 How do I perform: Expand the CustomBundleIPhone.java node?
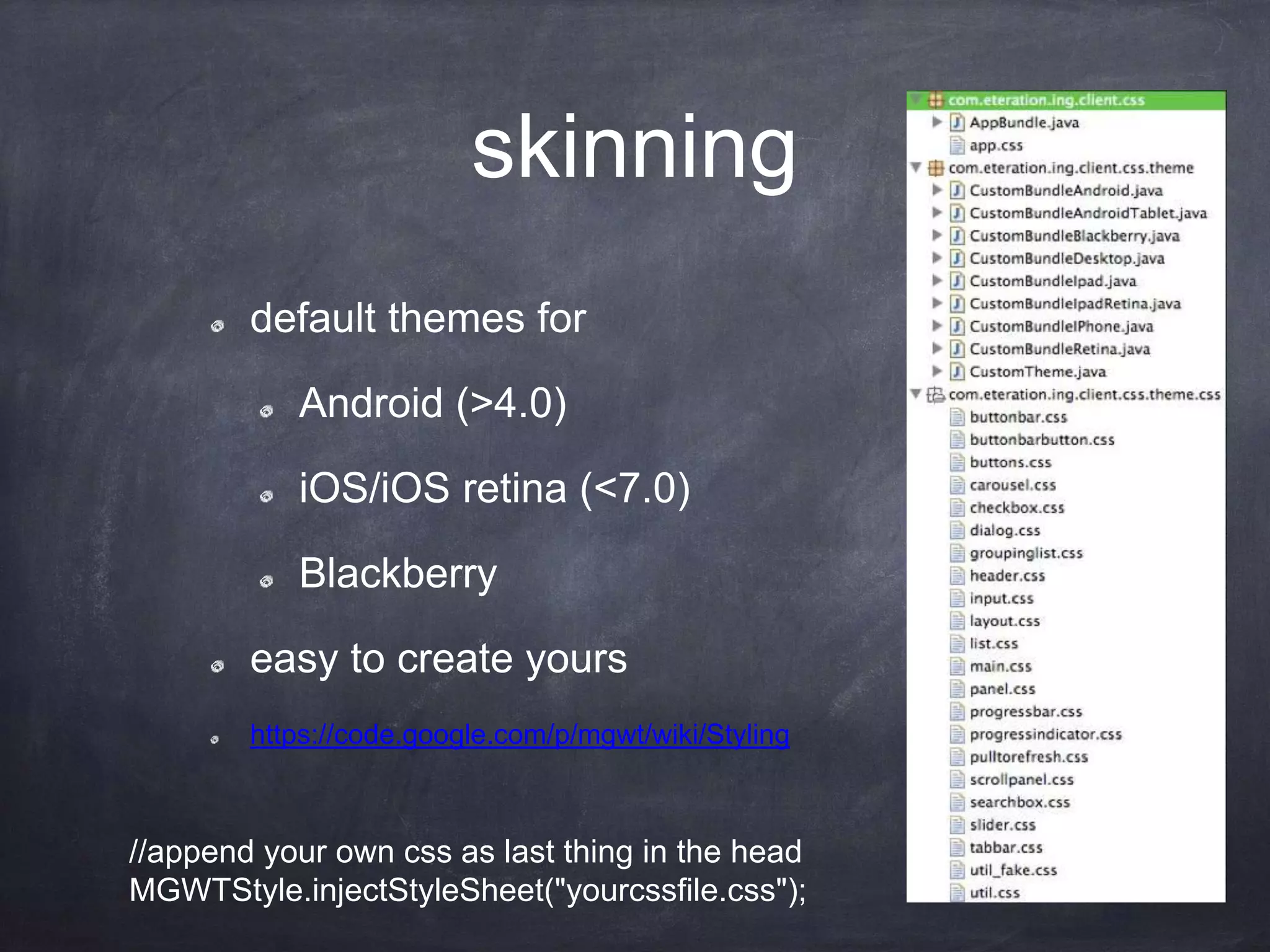coord(937,326)
